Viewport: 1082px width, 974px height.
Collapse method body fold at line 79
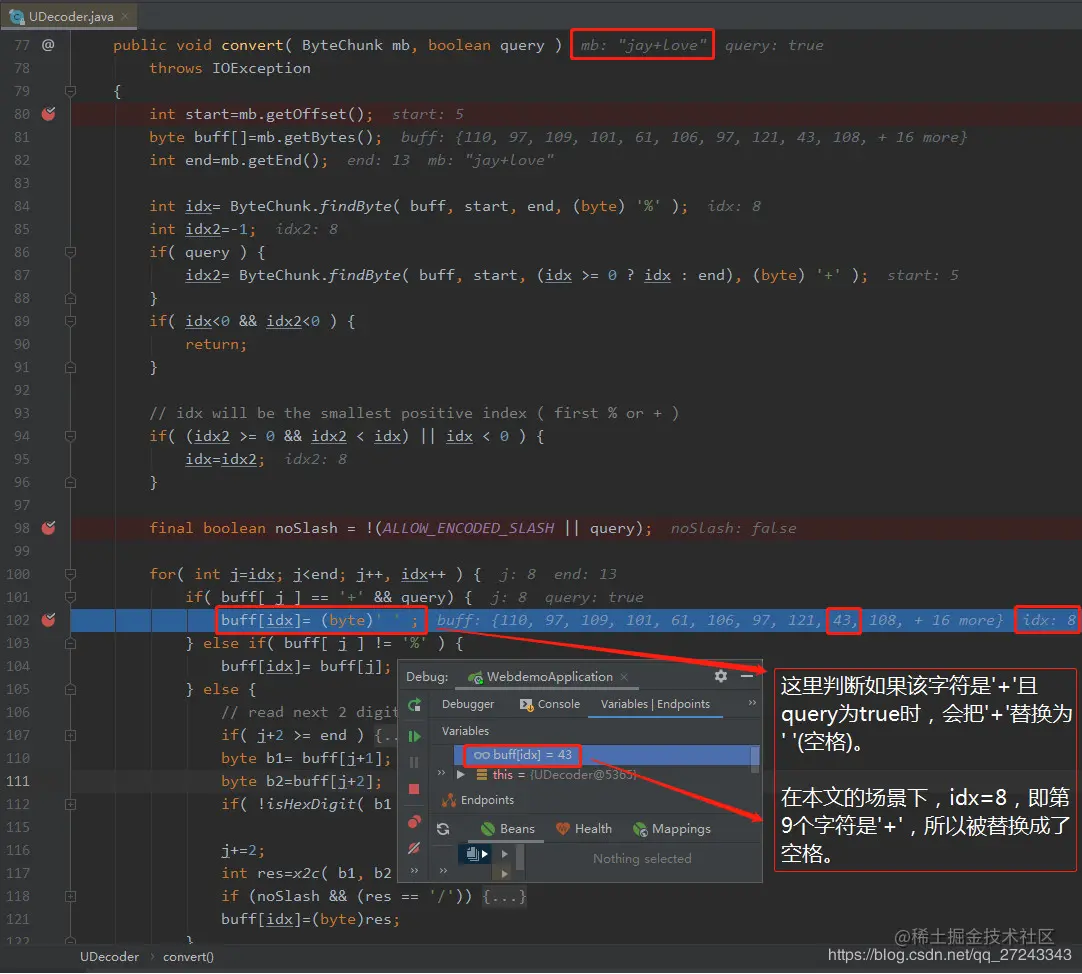point(70,91)
